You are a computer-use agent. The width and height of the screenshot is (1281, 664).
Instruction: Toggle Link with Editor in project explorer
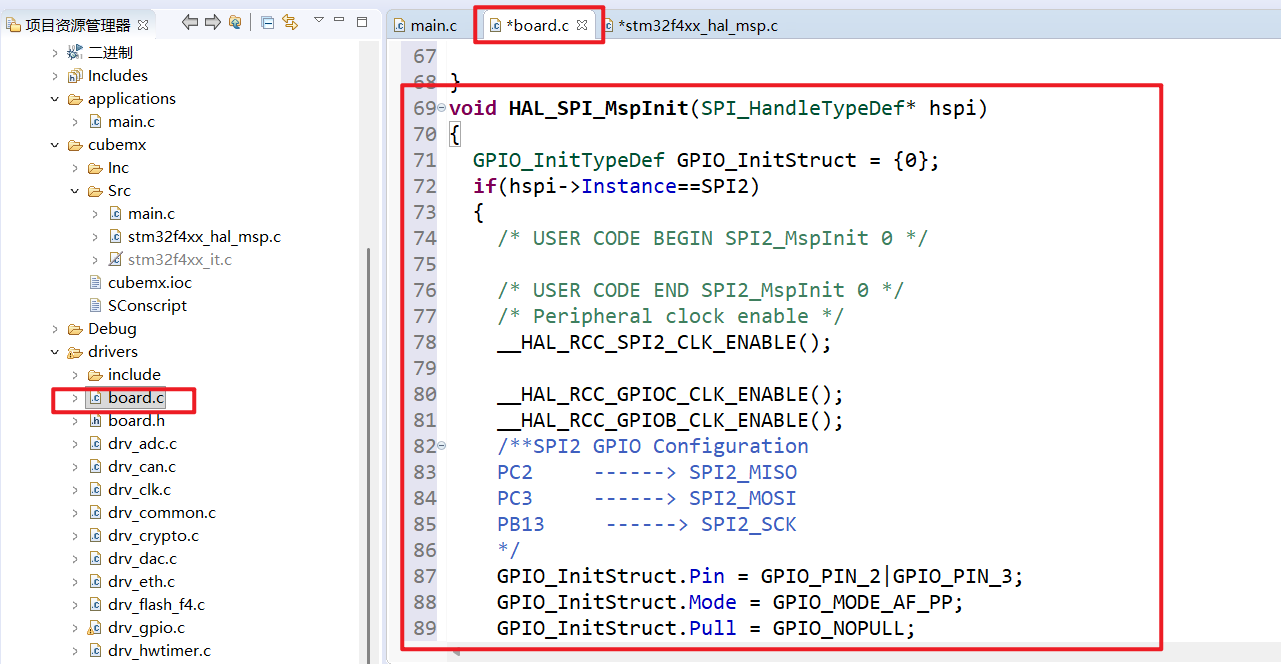[x=290, y=22]
